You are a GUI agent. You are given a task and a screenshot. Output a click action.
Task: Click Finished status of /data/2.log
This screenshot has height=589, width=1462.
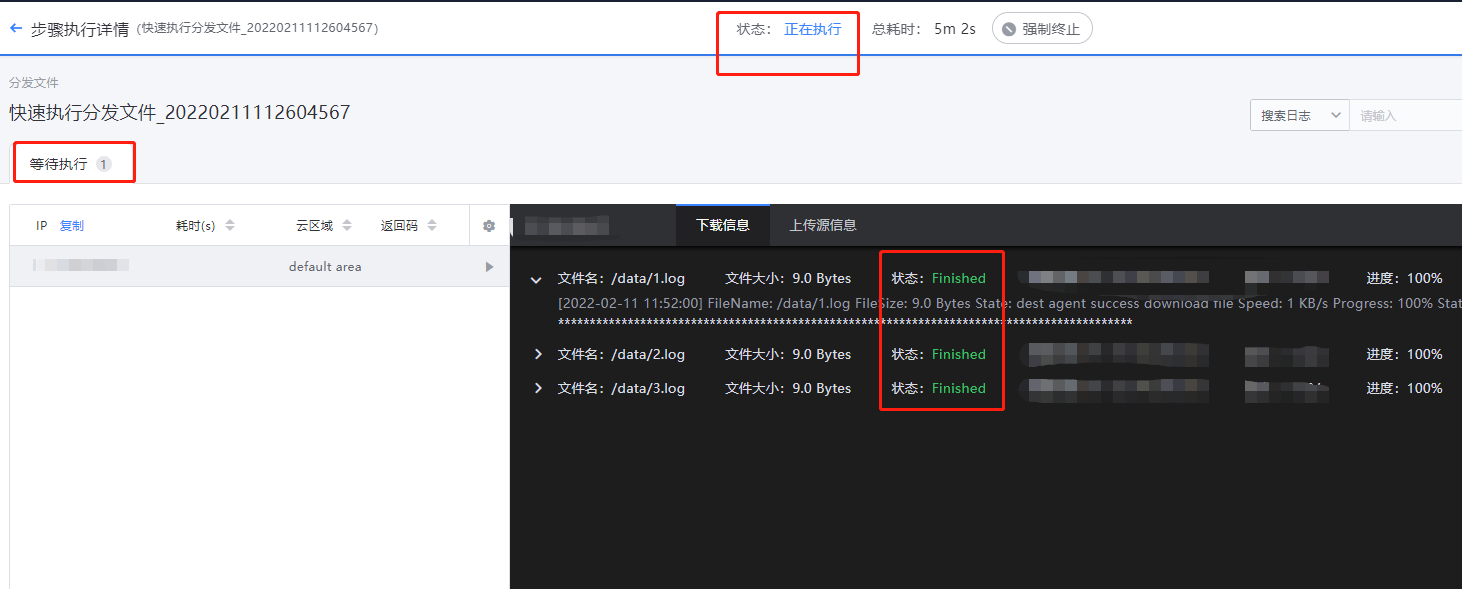959,354
